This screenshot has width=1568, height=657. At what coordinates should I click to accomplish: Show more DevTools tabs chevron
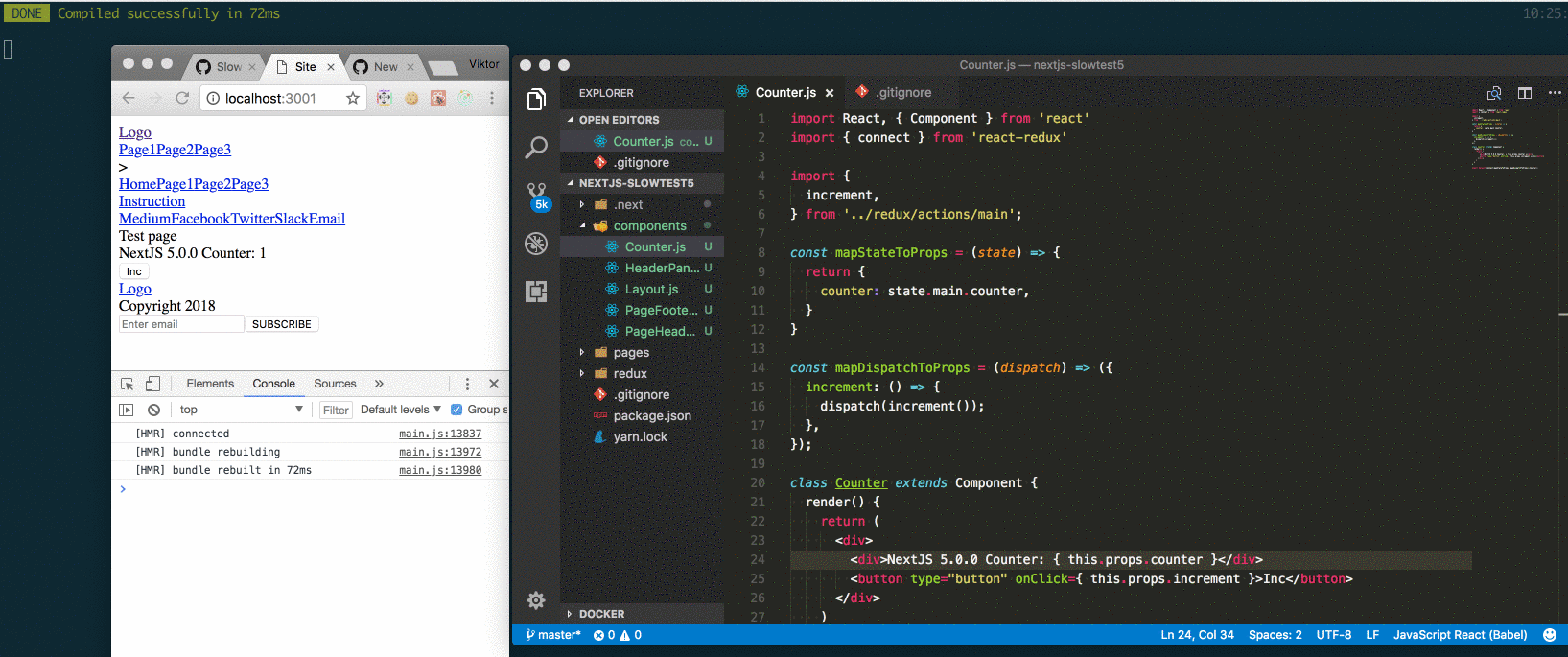point(379,384)
